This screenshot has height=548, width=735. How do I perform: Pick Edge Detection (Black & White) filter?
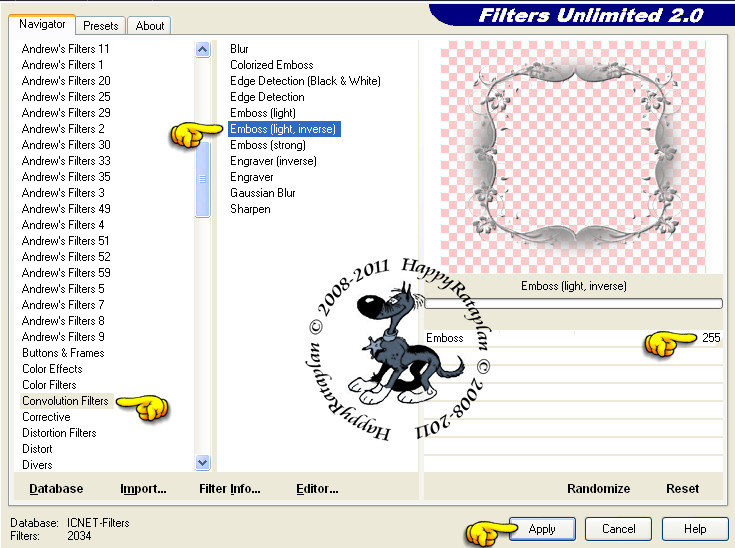tap(305, 81)
